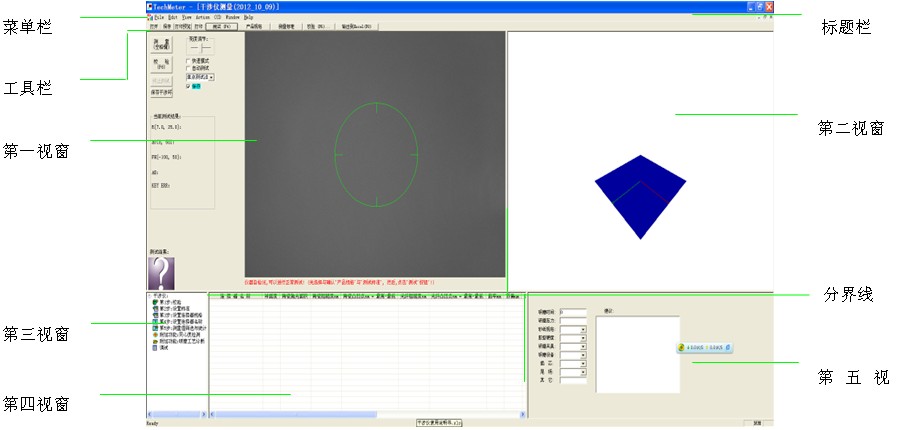Click the first column header of results table

click(235, 296)
